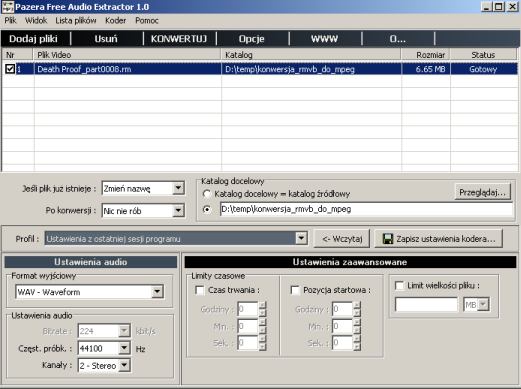Click the Przeglądaj... browse button
This screenshot has width=521, height=389.
(x=482, y=192)
